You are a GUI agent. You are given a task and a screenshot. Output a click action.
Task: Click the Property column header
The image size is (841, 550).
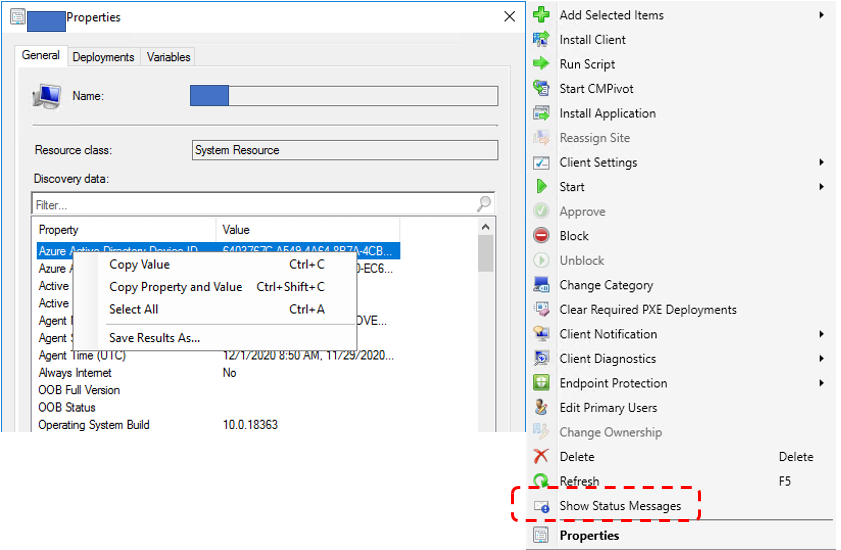pos(126,230)
